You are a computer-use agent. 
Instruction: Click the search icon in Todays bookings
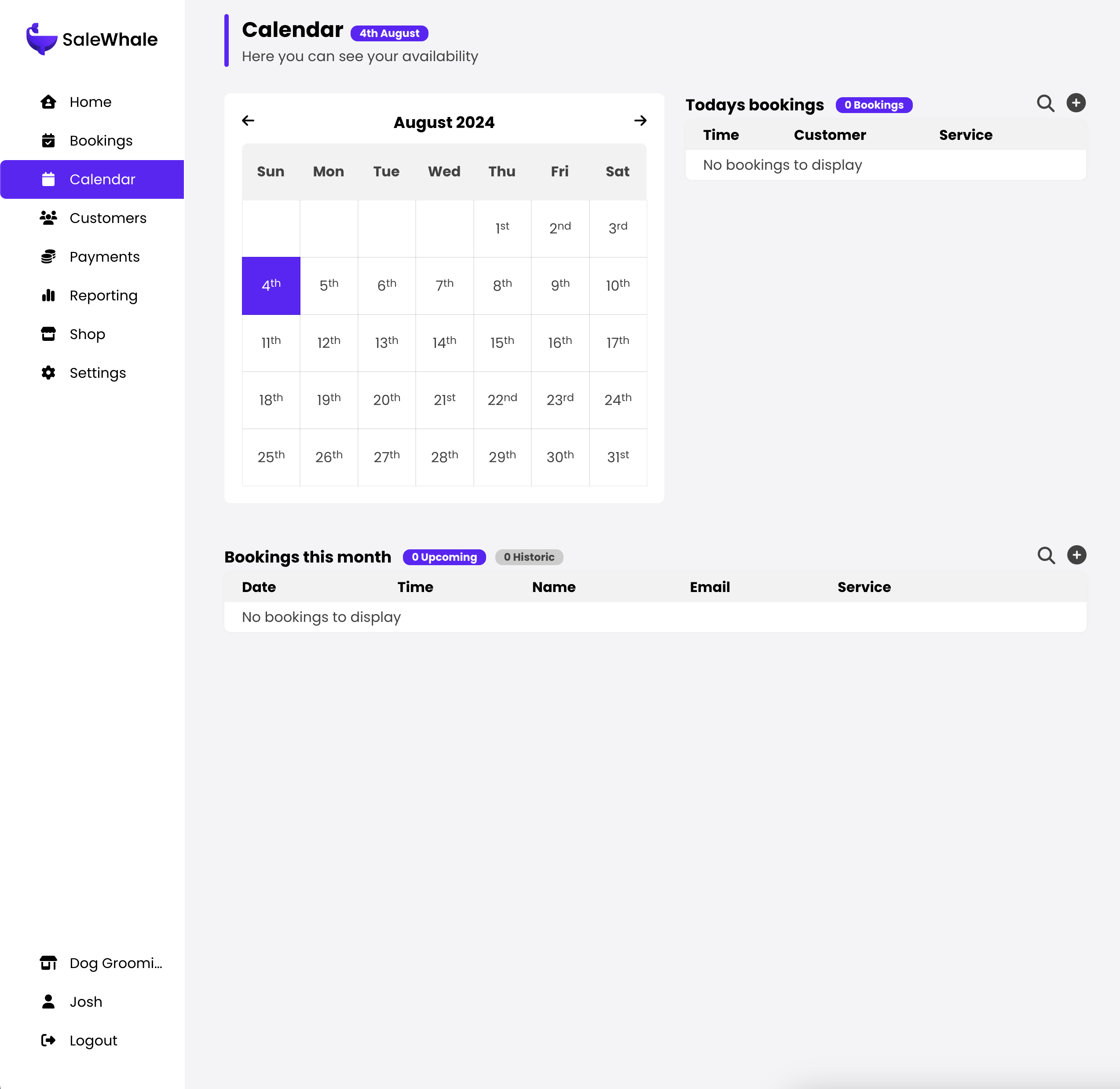tap(1045, 103)
